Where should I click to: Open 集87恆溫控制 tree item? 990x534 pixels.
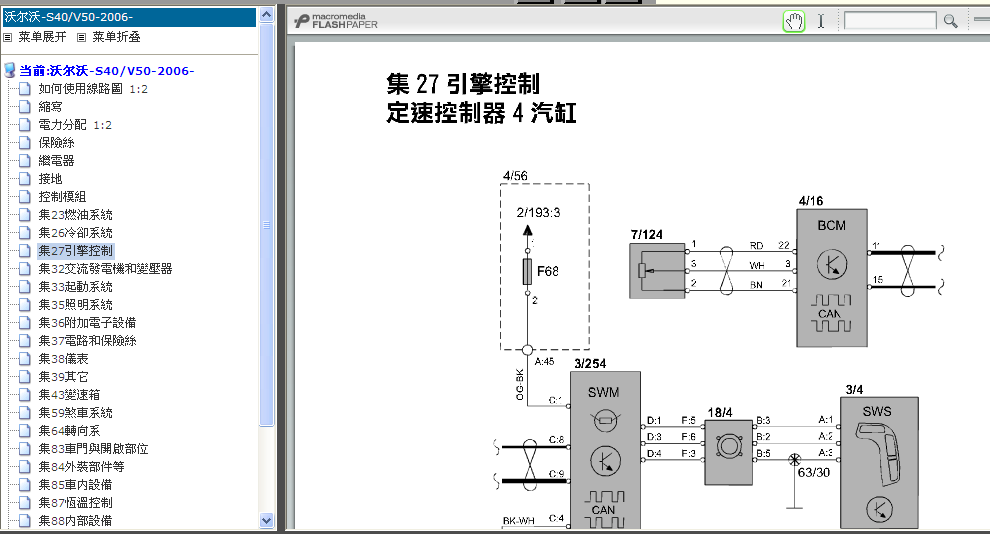(x=75, y=502)
